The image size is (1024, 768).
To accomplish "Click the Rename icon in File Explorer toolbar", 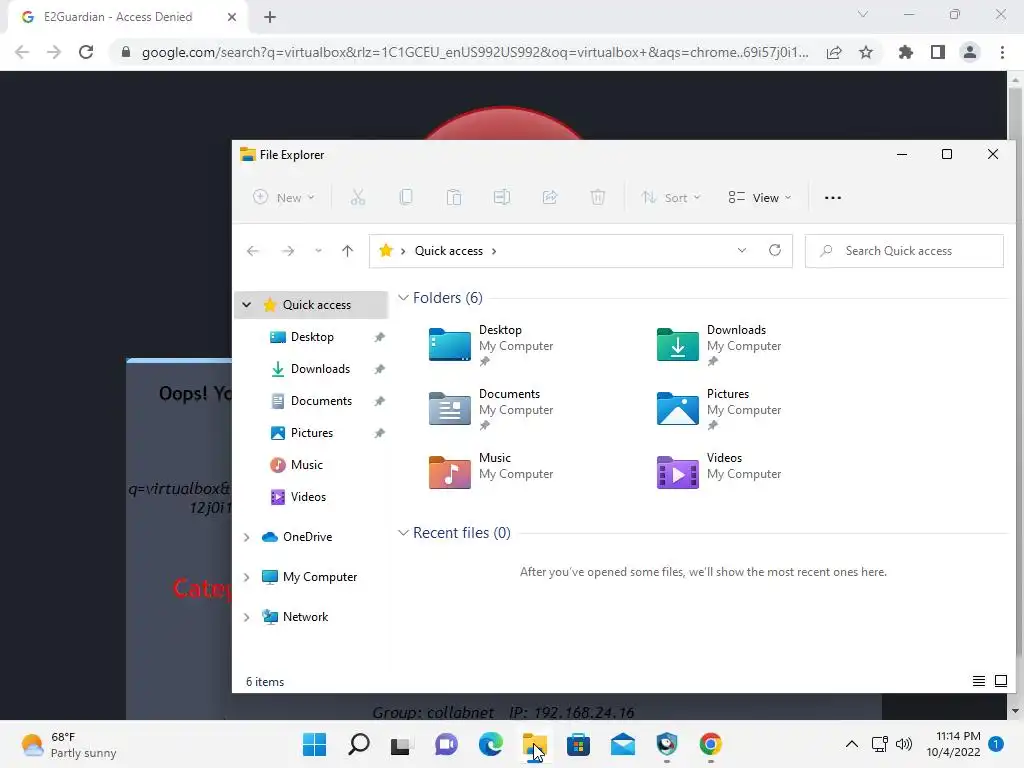I will coord(502,197).
